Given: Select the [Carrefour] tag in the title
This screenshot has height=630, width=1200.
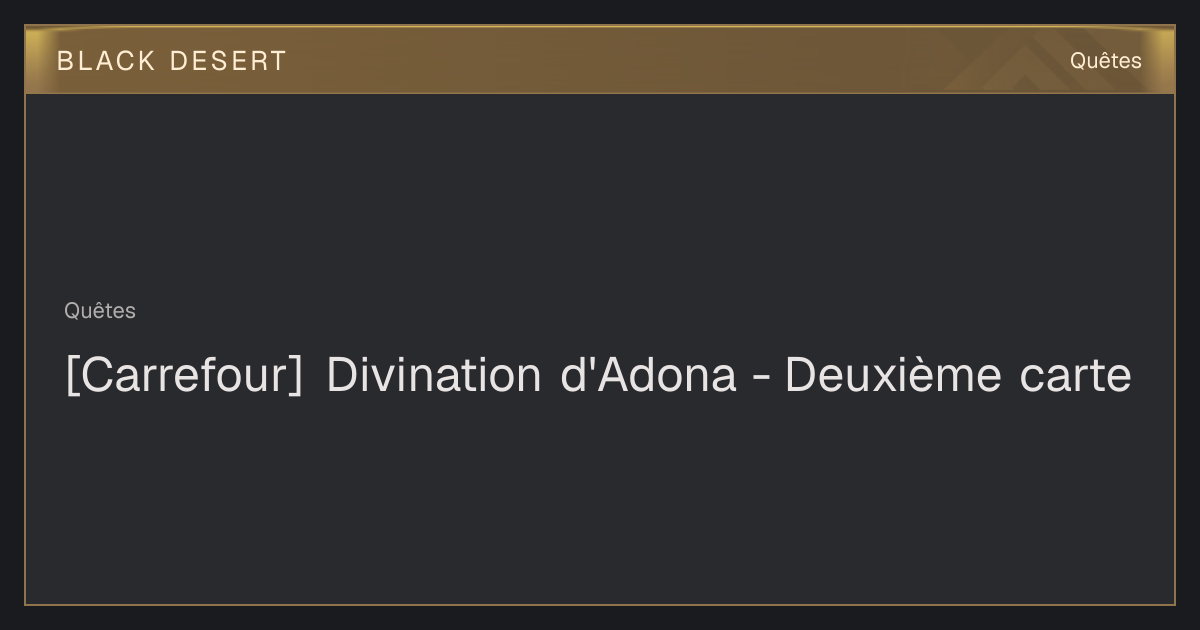Looking at the screenshot, I should tap(184, 376).
